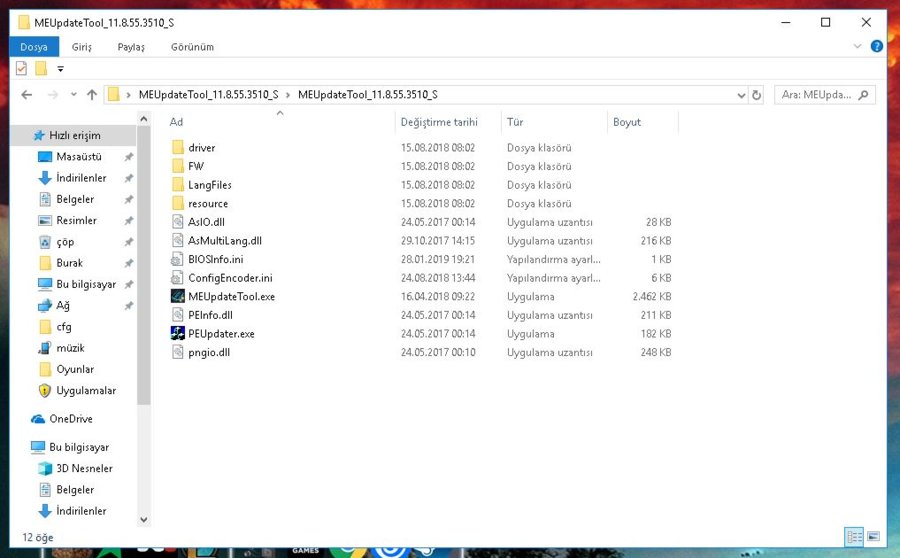
Task: Open the müzik shortcut
Action: [70, 348]
